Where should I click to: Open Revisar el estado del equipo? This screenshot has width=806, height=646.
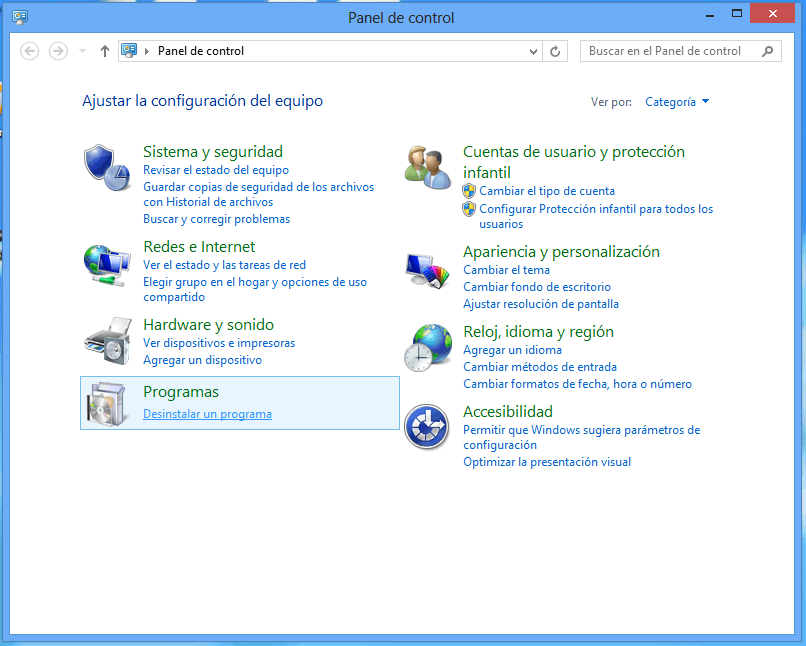click(216, 170)
